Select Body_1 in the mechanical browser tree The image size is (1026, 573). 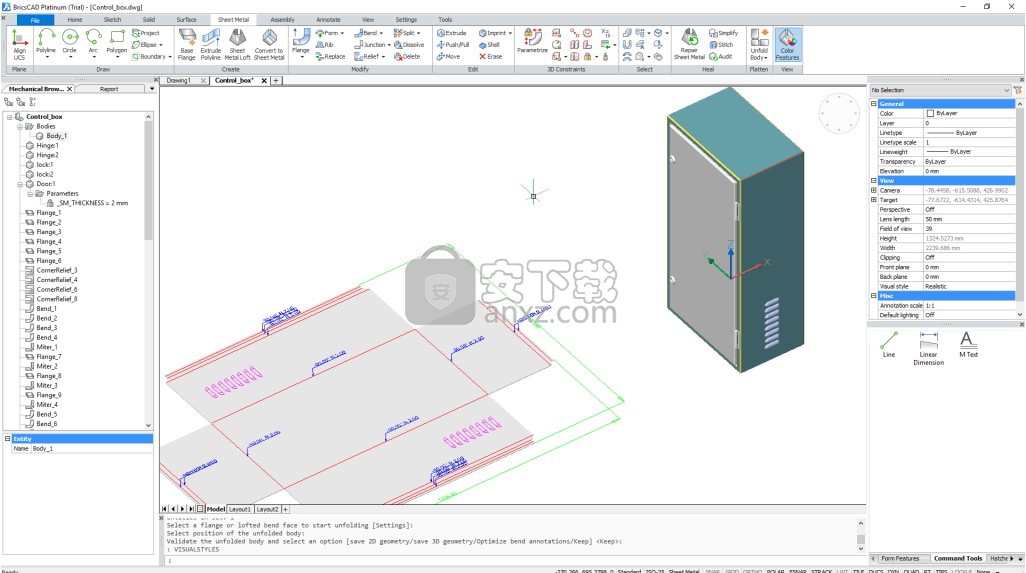[x=56, y=136]
